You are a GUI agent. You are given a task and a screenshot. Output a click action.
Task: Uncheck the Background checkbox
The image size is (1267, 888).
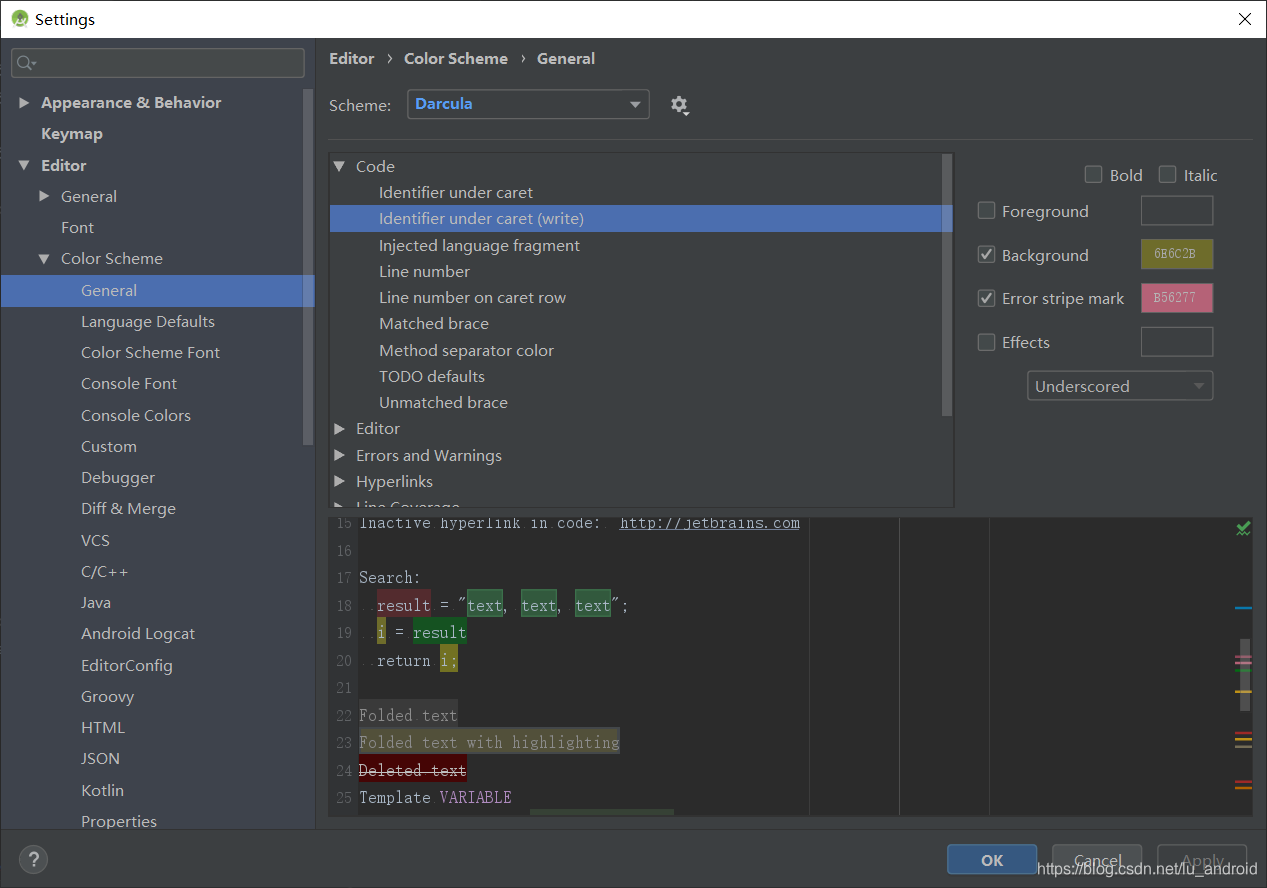tap(986, 255)
